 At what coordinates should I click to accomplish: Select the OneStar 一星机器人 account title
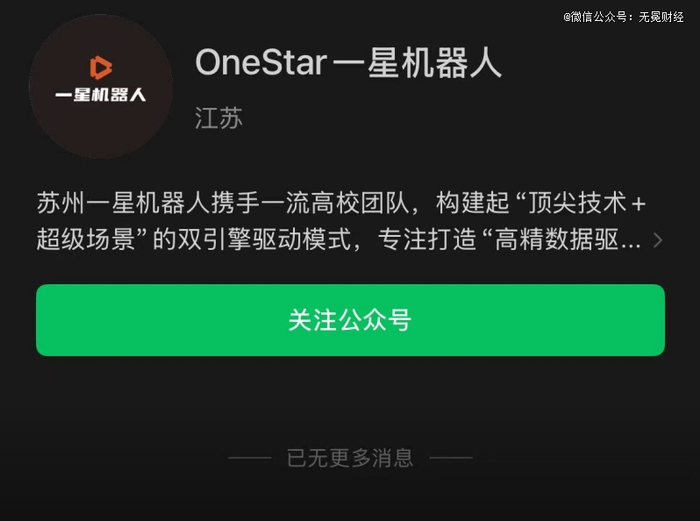point(349,63)
